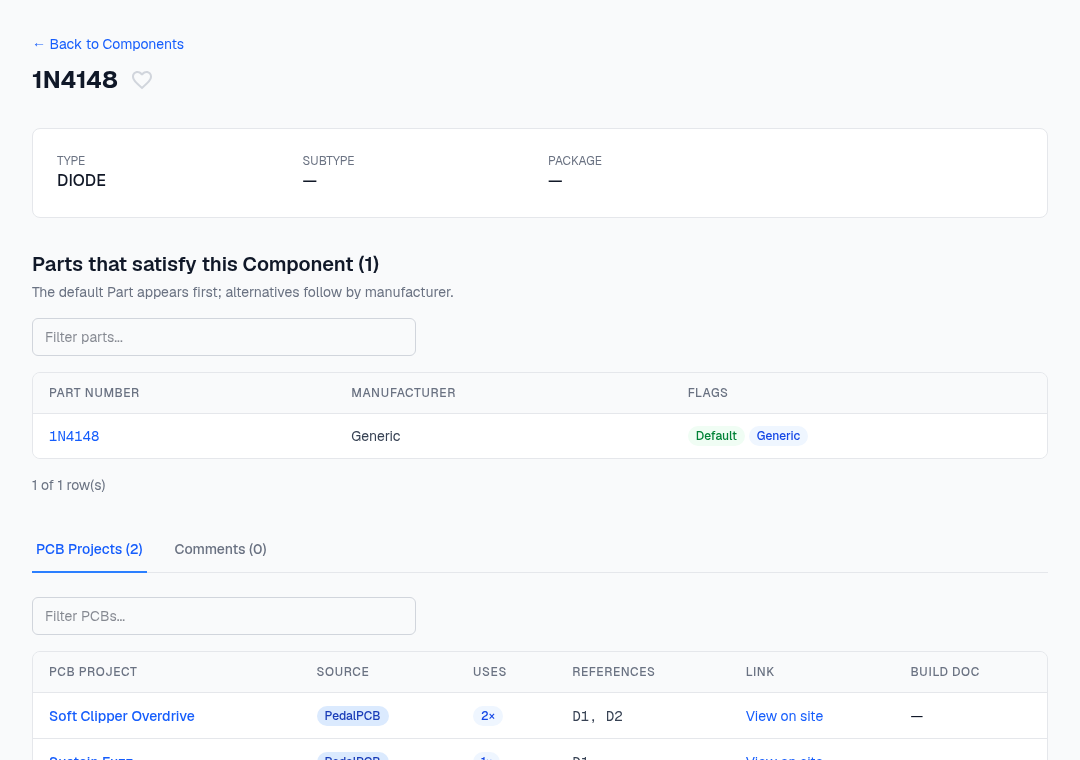Switch to the PCB Projects (2) tab
This screenshot has width=1080, height=760.
pyautogui.click(x=90, y=549)
